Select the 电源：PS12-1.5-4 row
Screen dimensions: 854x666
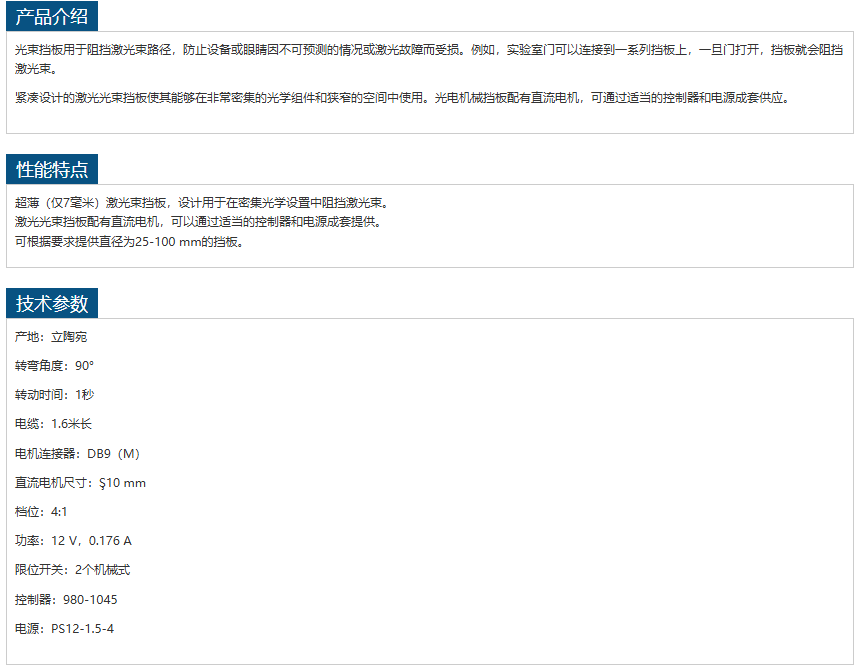[x=64, y=629]
